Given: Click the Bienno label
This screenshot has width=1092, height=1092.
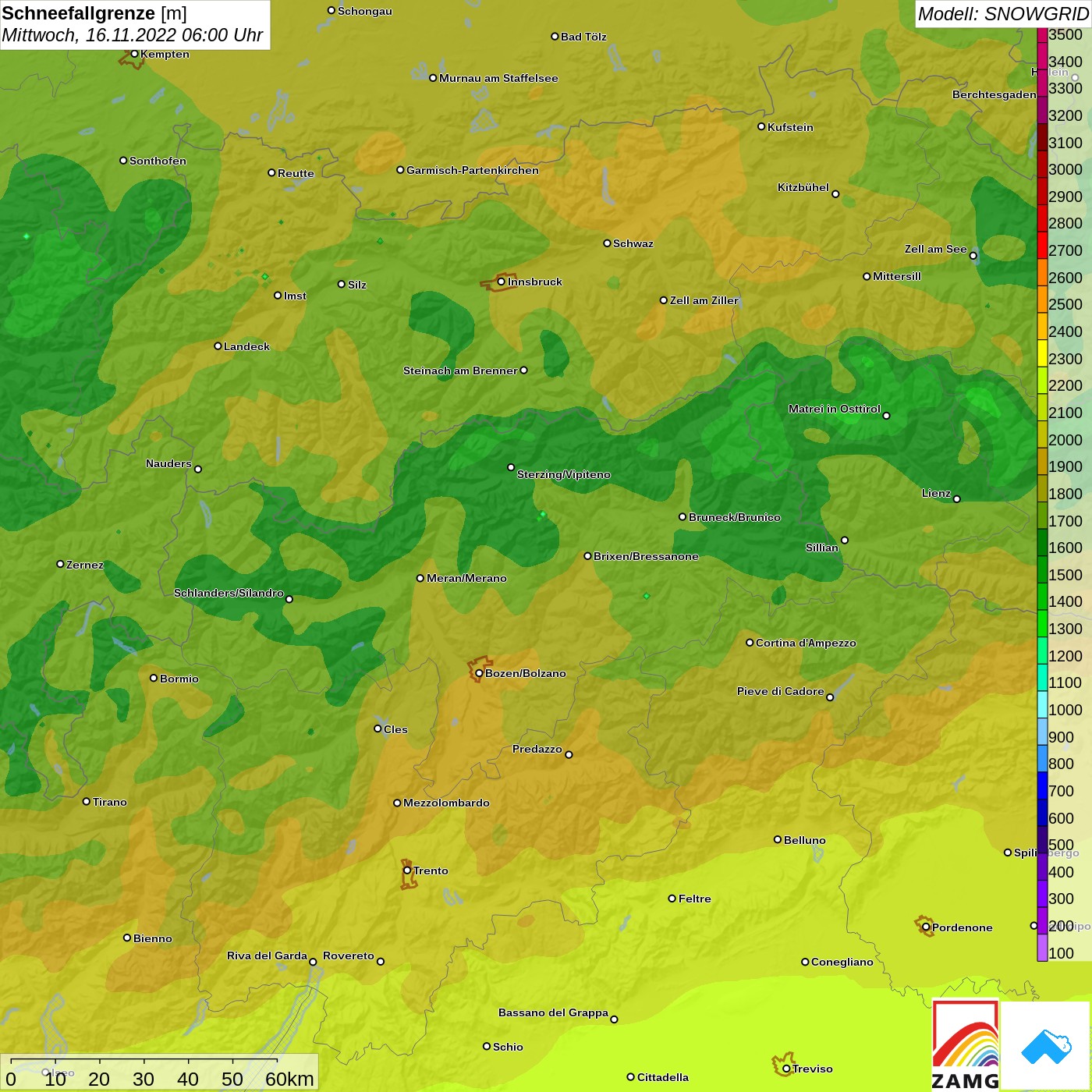Looking at the screenshot, I should 153,938.
